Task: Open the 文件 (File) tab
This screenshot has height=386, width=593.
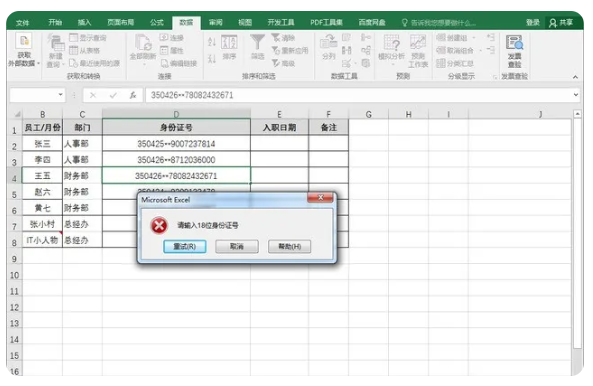Action: click(22, 23)
